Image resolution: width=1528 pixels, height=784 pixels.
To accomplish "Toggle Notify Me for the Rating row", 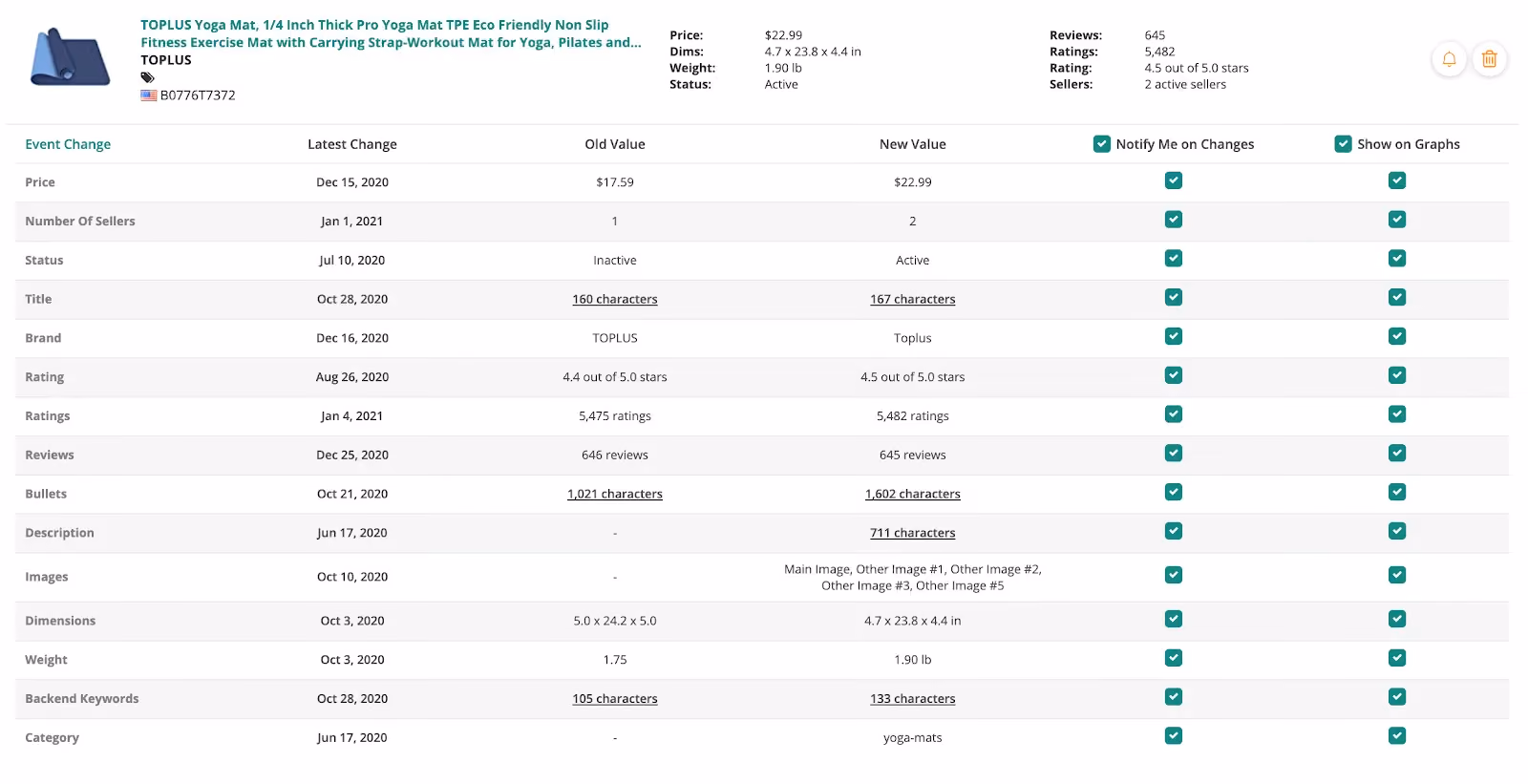I will coord(1174,375).
